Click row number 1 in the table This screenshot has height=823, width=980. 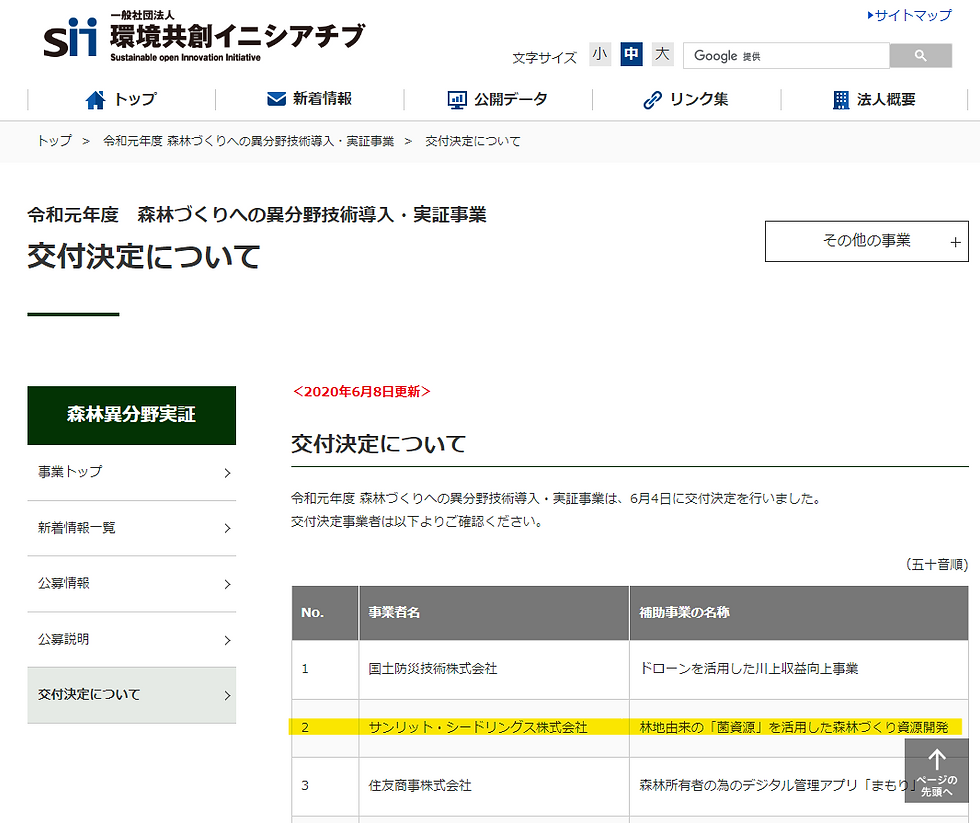point(305,669)
